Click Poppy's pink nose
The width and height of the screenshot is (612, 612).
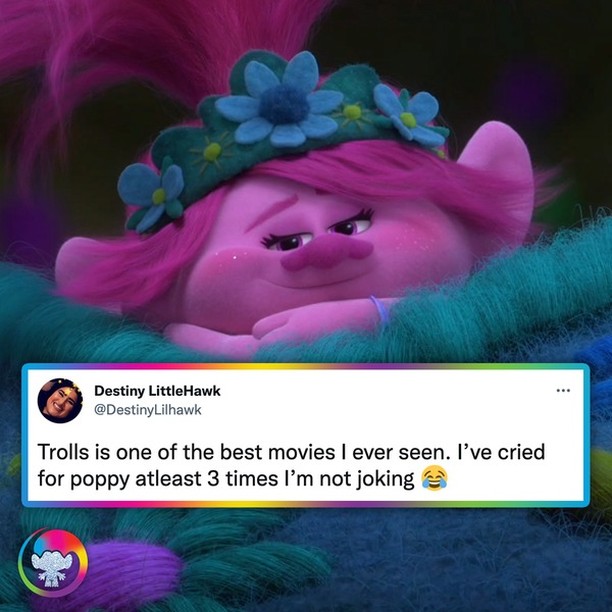pyautogui.click(x=325, y=253)
